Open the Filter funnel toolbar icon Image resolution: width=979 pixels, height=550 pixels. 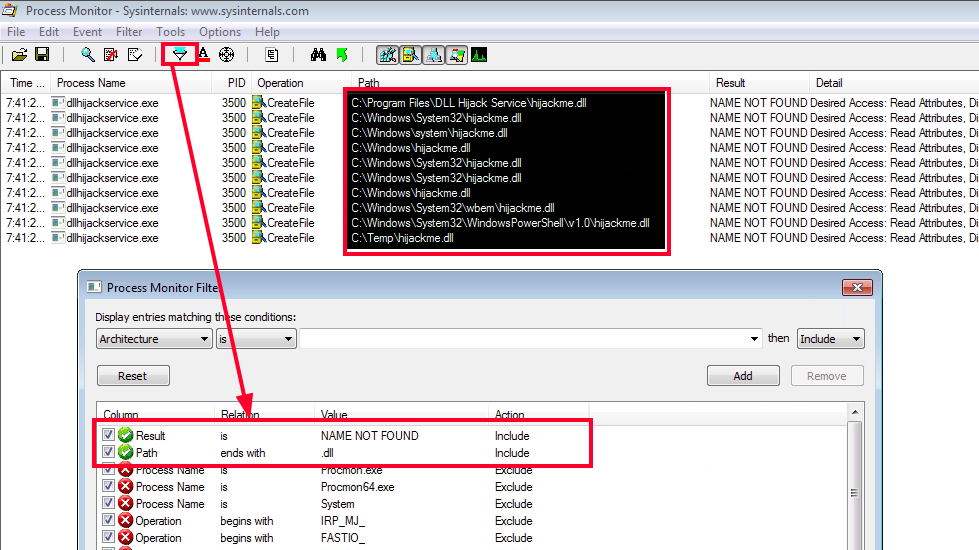(x=180, y=55)
